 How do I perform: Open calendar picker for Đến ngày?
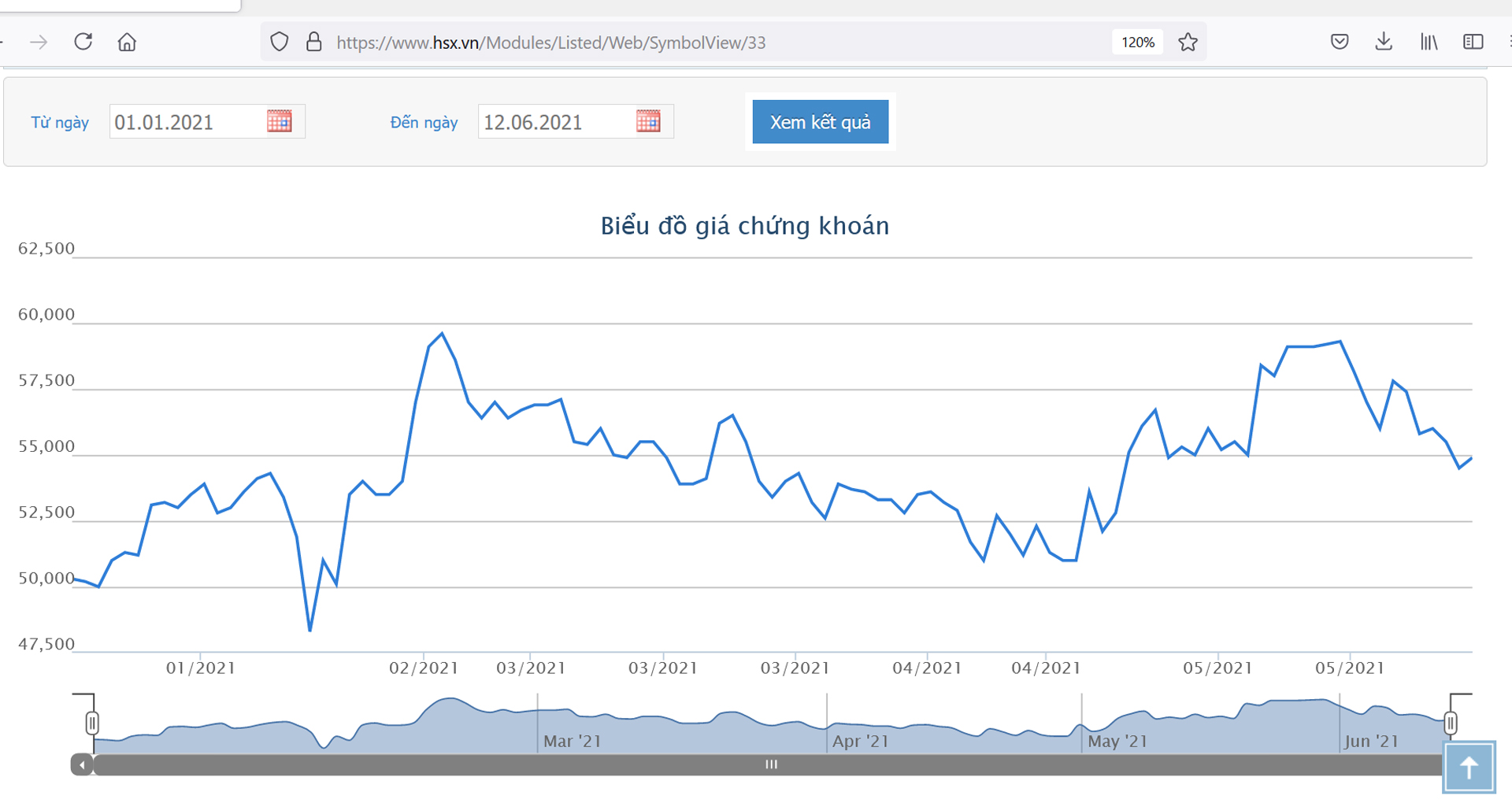point(648,121)
